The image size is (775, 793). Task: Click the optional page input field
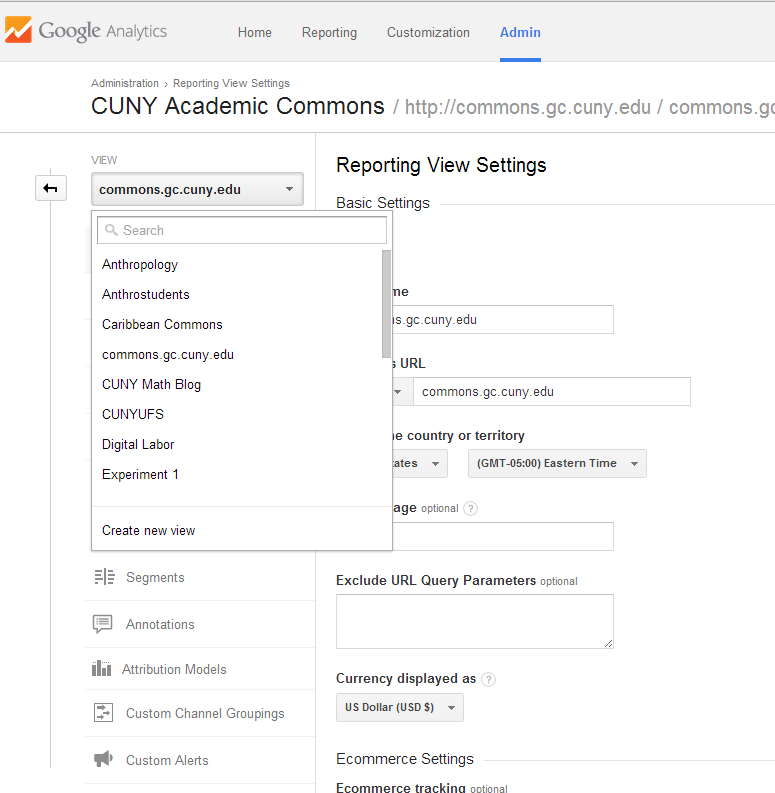coord(503,537)
